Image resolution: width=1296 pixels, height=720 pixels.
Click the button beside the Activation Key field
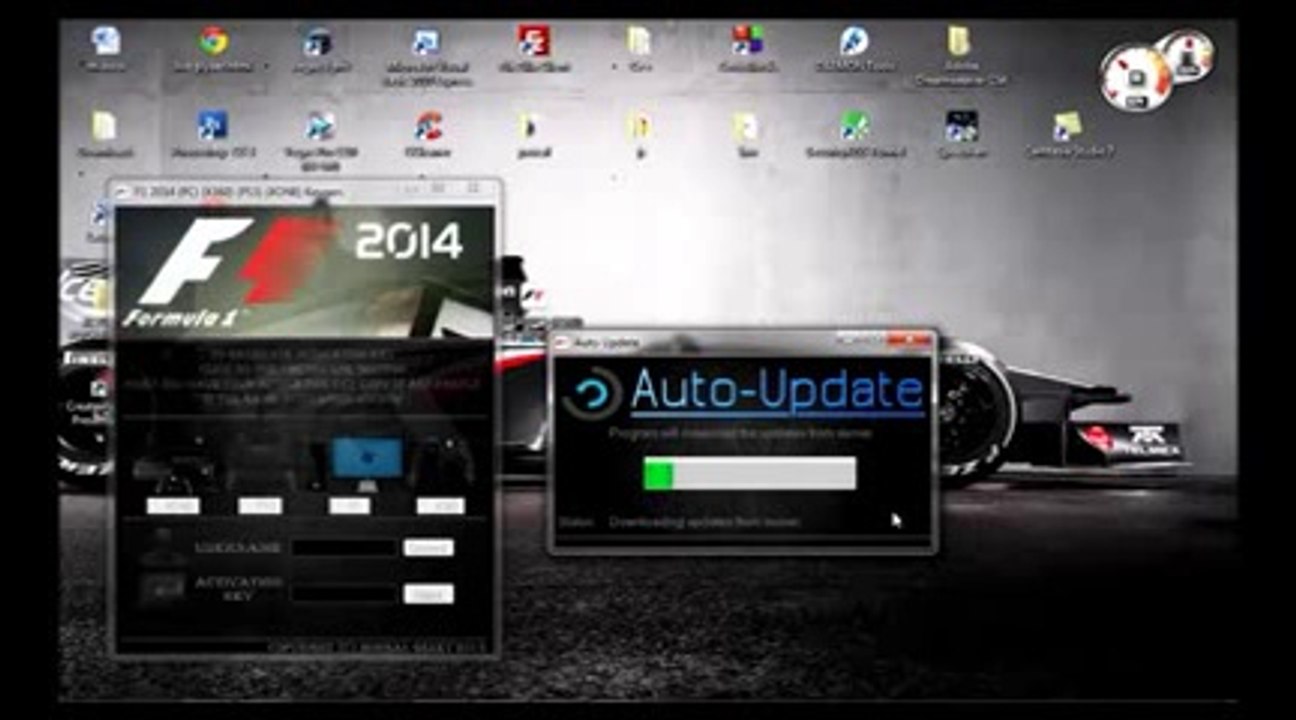[x=428, y=594]
